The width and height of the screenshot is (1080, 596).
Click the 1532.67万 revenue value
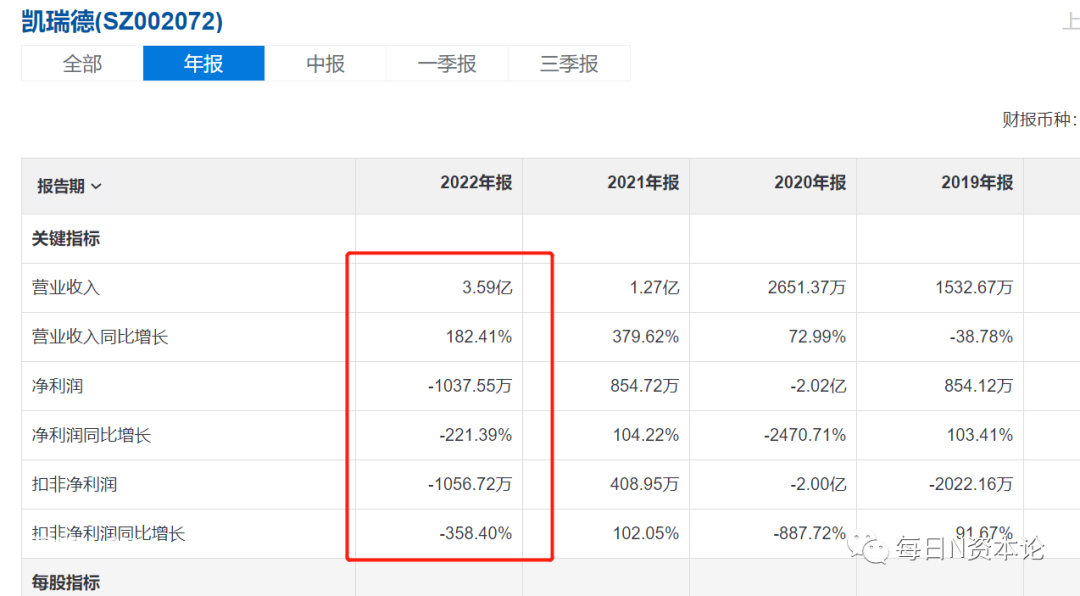(974, 287)
